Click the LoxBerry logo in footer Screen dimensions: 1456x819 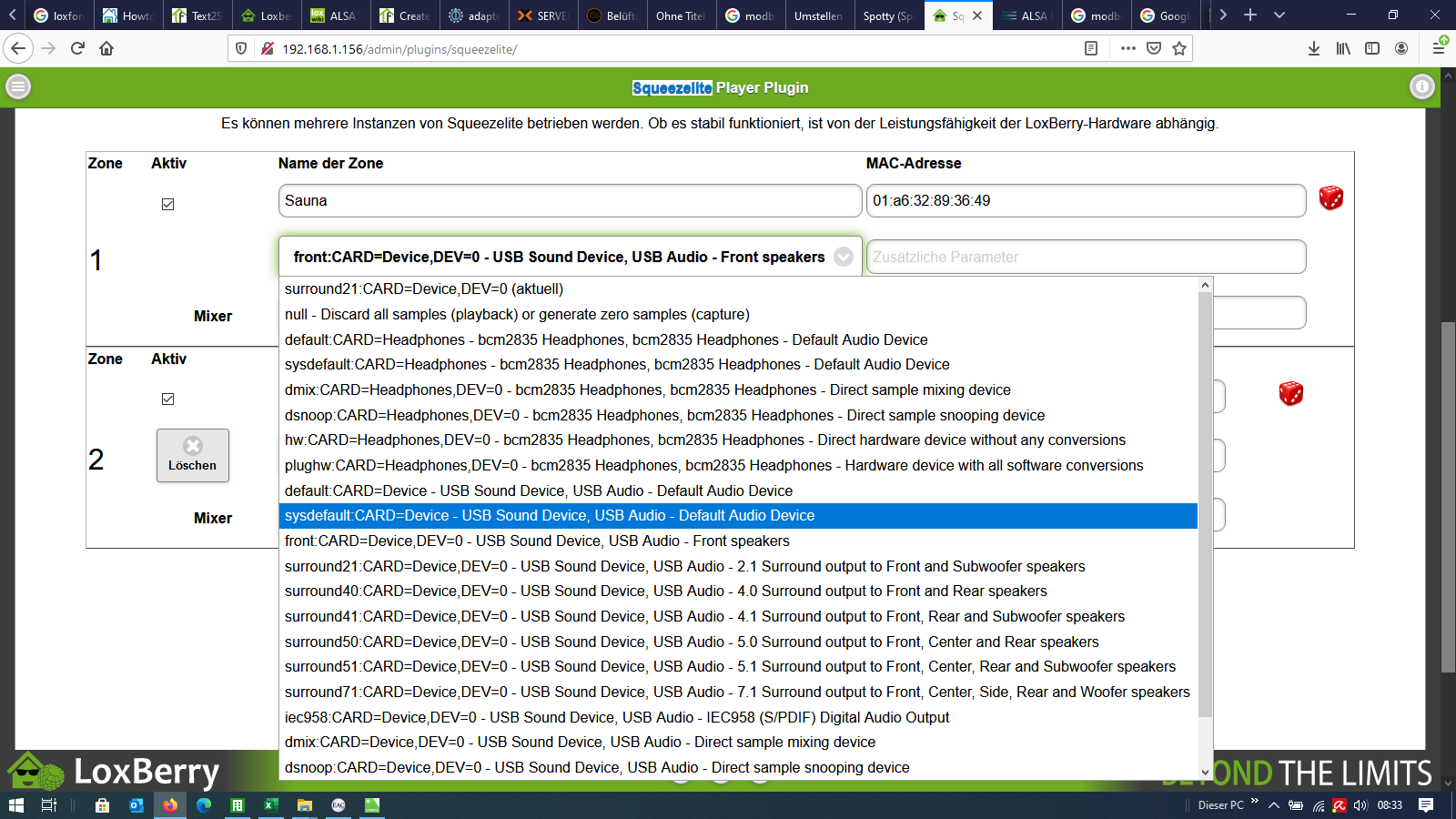(114, 772)
